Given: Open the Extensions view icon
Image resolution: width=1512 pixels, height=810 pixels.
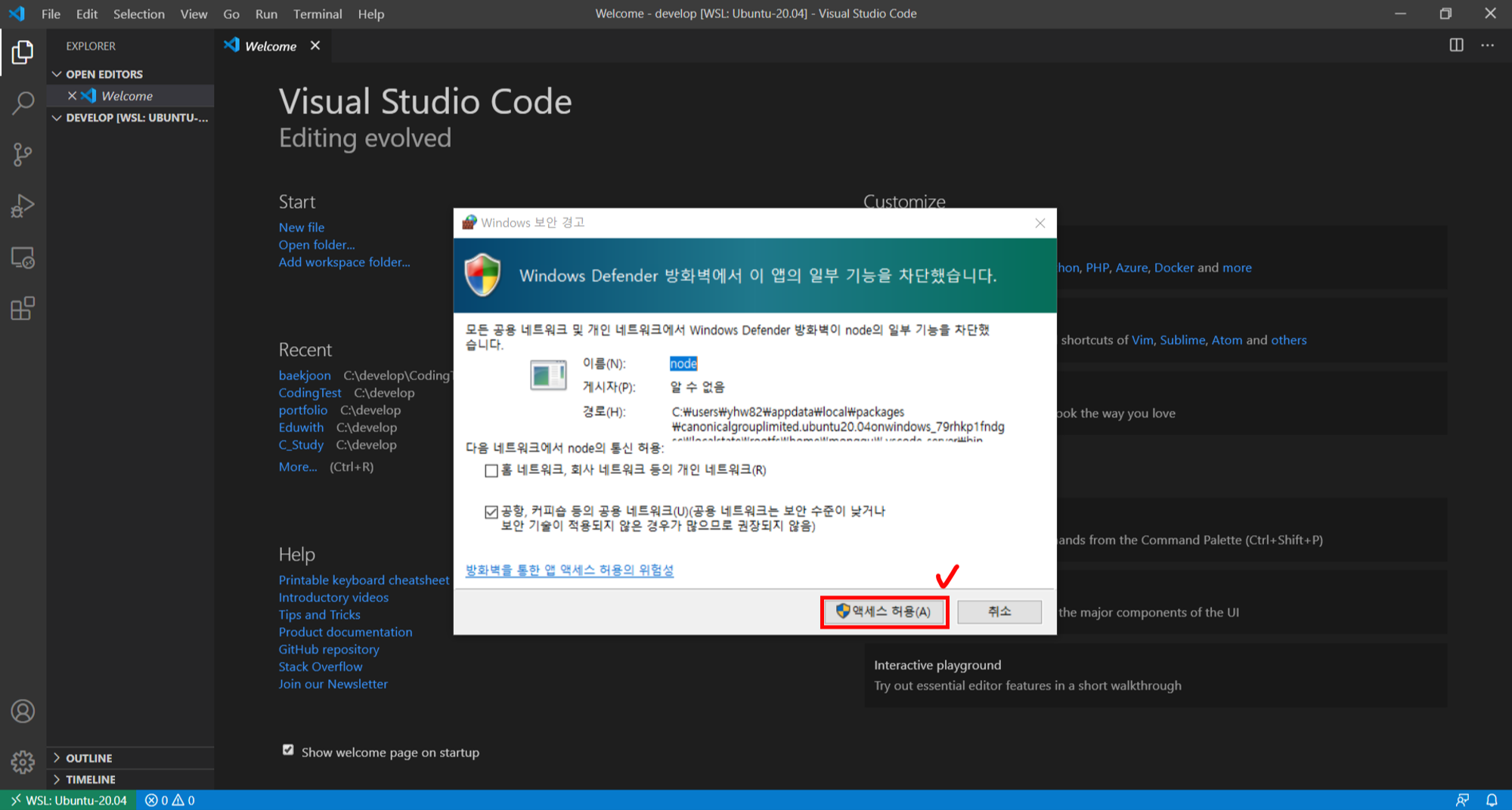Looking at the screenshot, I should click(x=23, y=308).
